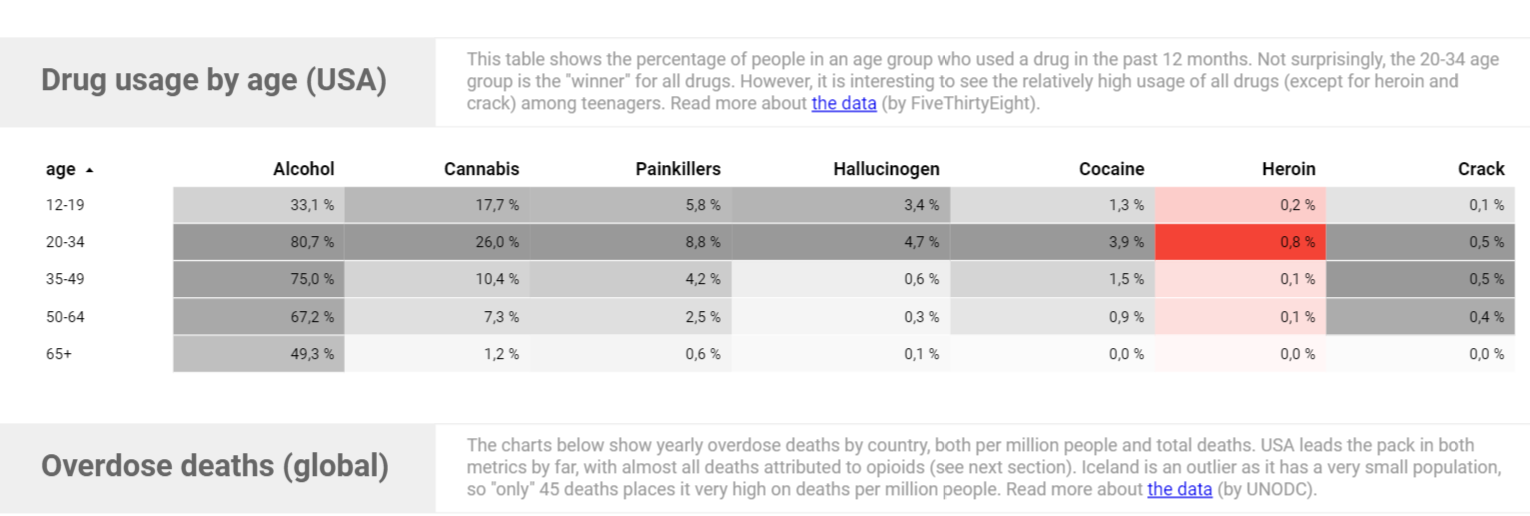Viewport: 1530px width, 516px height.
Task: Click the "Overdose deaths (global)" heading
Action: 215,466
